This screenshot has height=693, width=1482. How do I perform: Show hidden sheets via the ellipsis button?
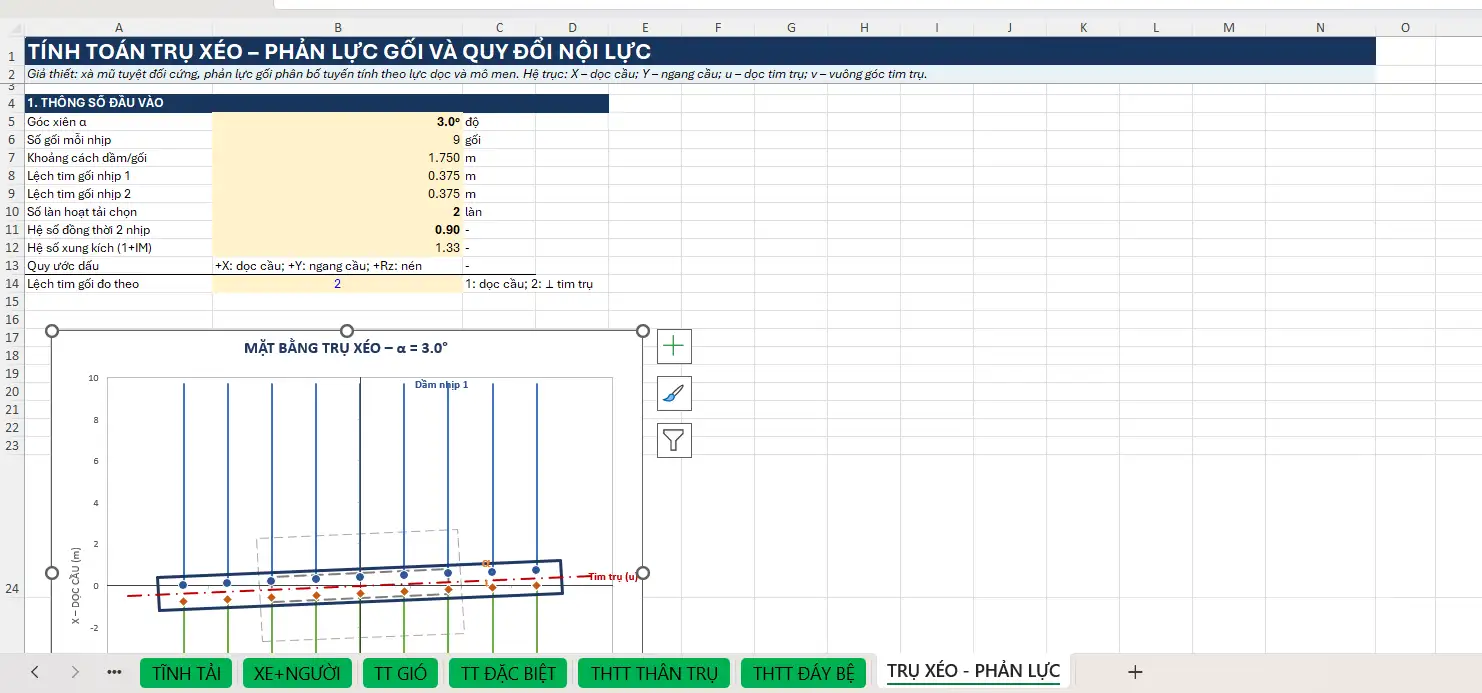pos(114,672)
